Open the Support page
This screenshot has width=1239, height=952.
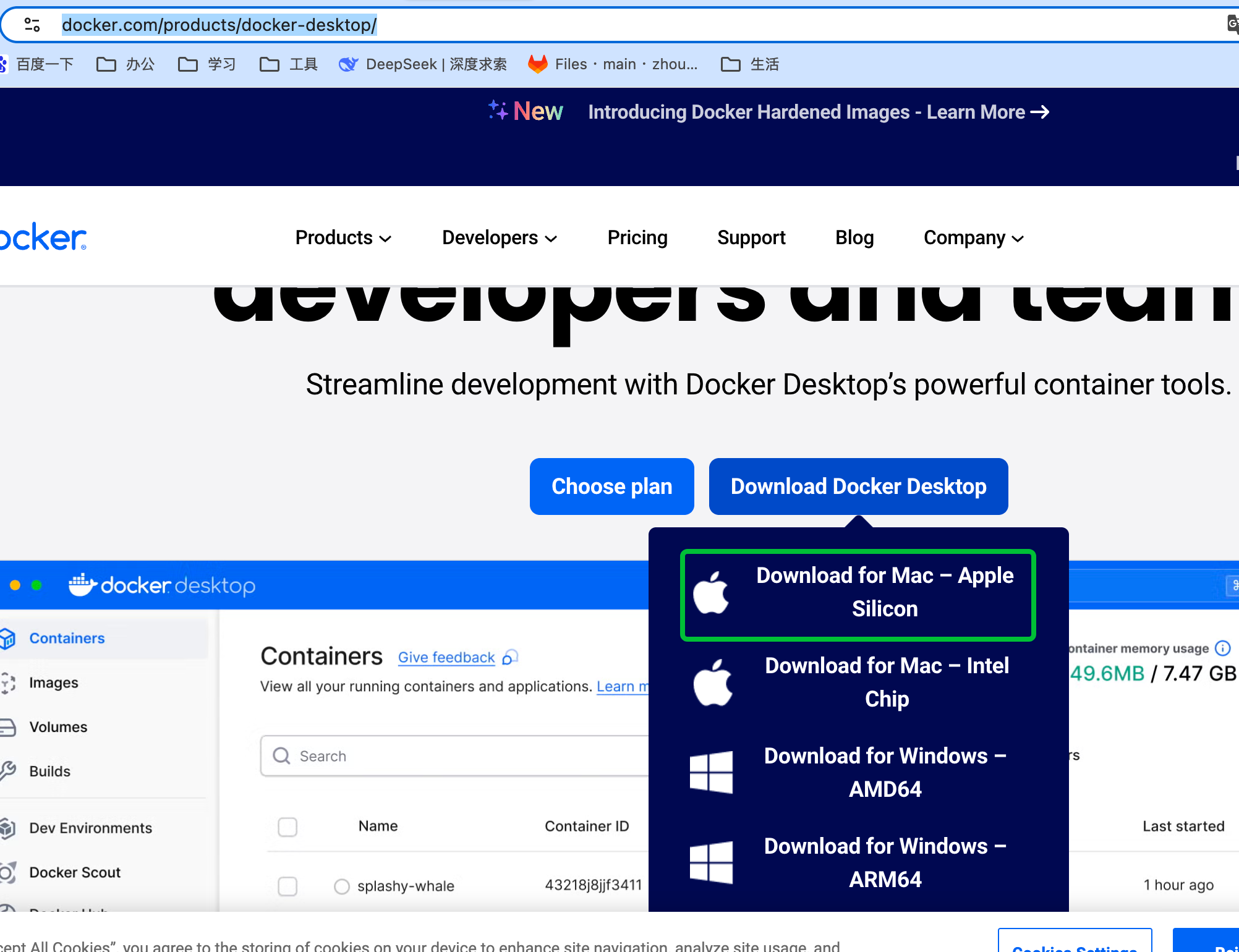[x=751, y=238]
